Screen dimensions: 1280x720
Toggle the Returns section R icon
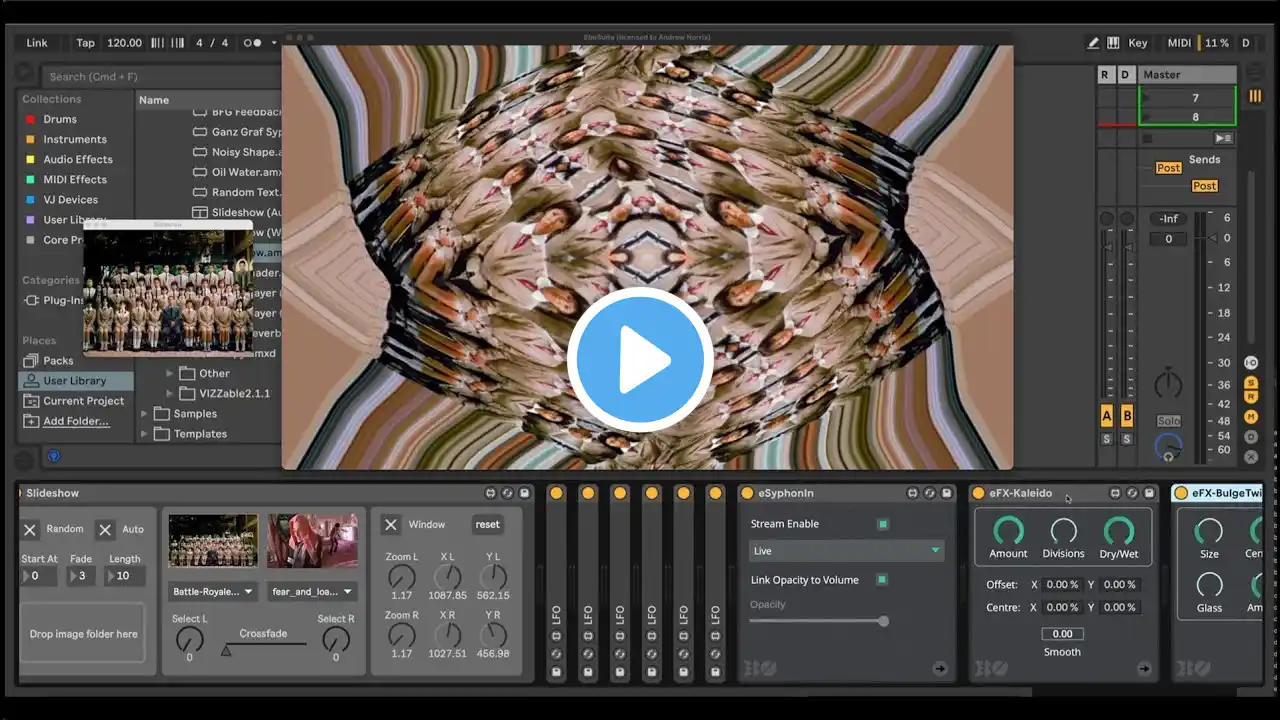(x=1250, y=397)
